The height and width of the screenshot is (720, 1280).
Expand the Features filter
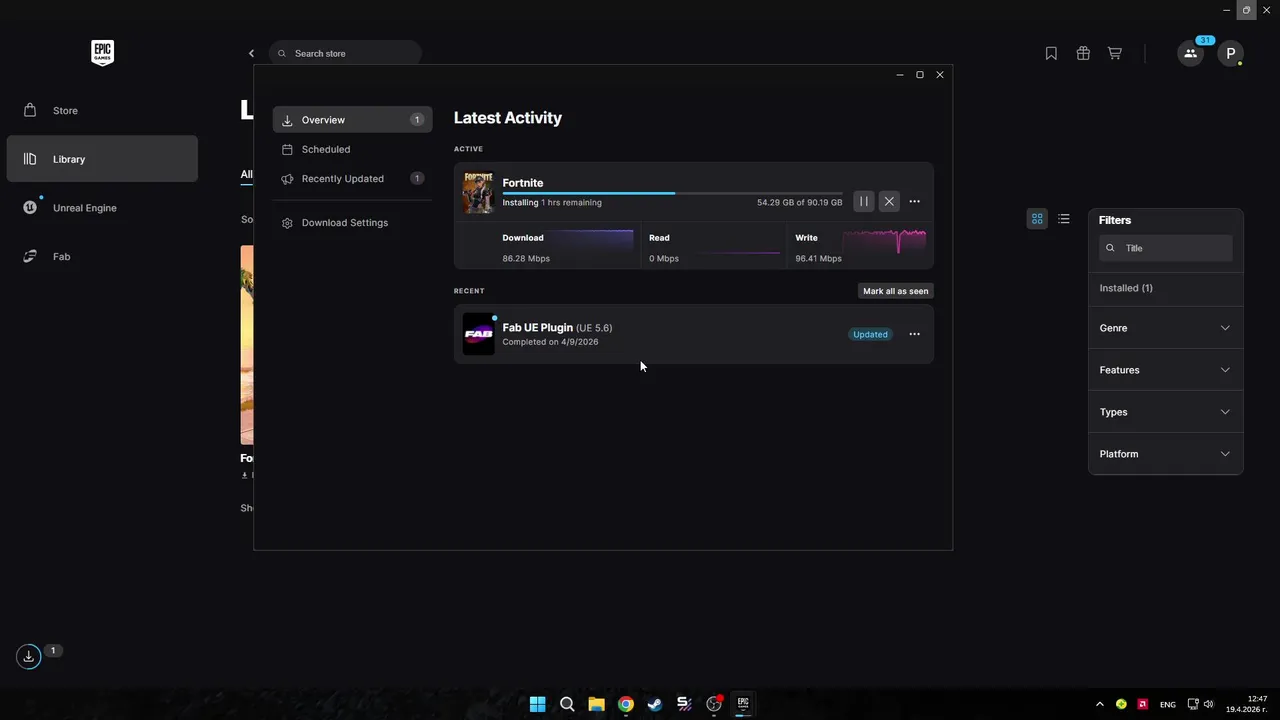(x=1165, y=370)
